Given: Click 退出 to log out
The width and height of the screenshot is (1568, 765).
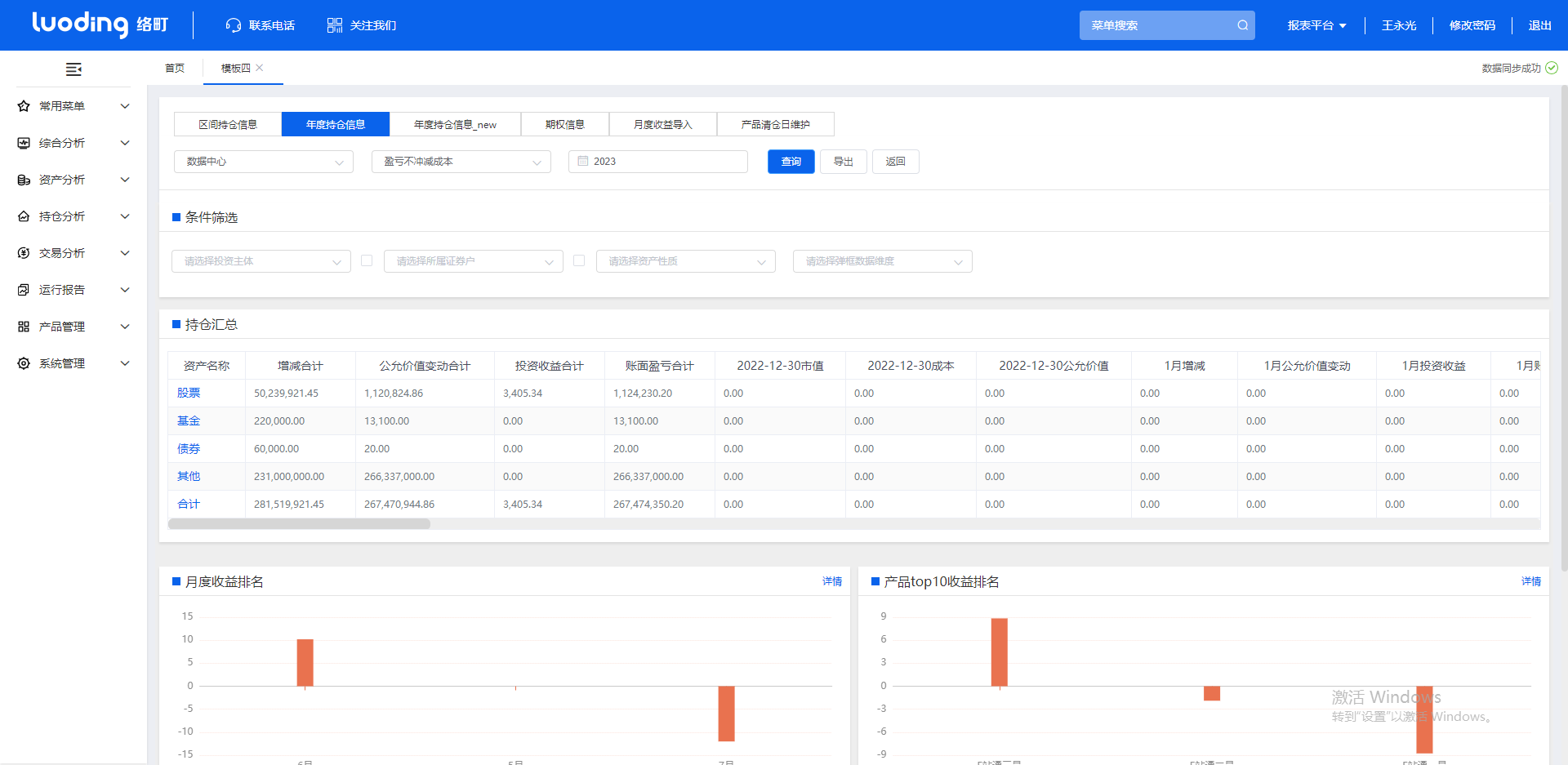Looking at the screenshot, I should (1540, 25).
